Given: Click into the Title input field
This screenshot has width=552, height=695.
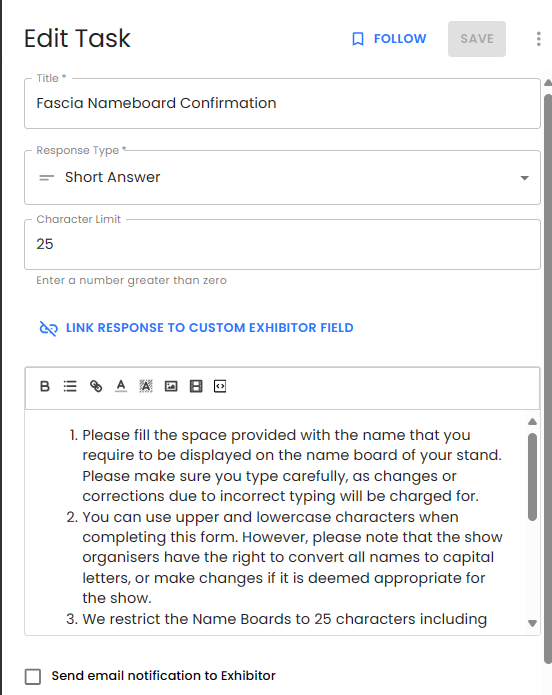Looking at the screenshot, I should pyautogui.click(x=282, y=104).
